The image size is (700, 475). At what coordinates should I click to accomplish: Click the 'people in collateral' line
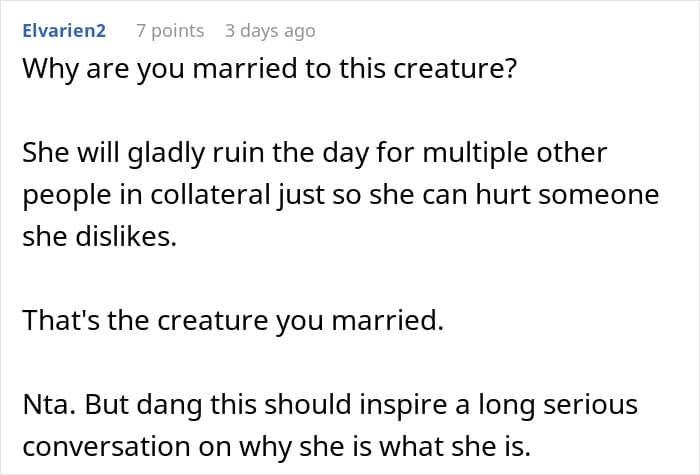pyautogui.click(x=340, y=195)
